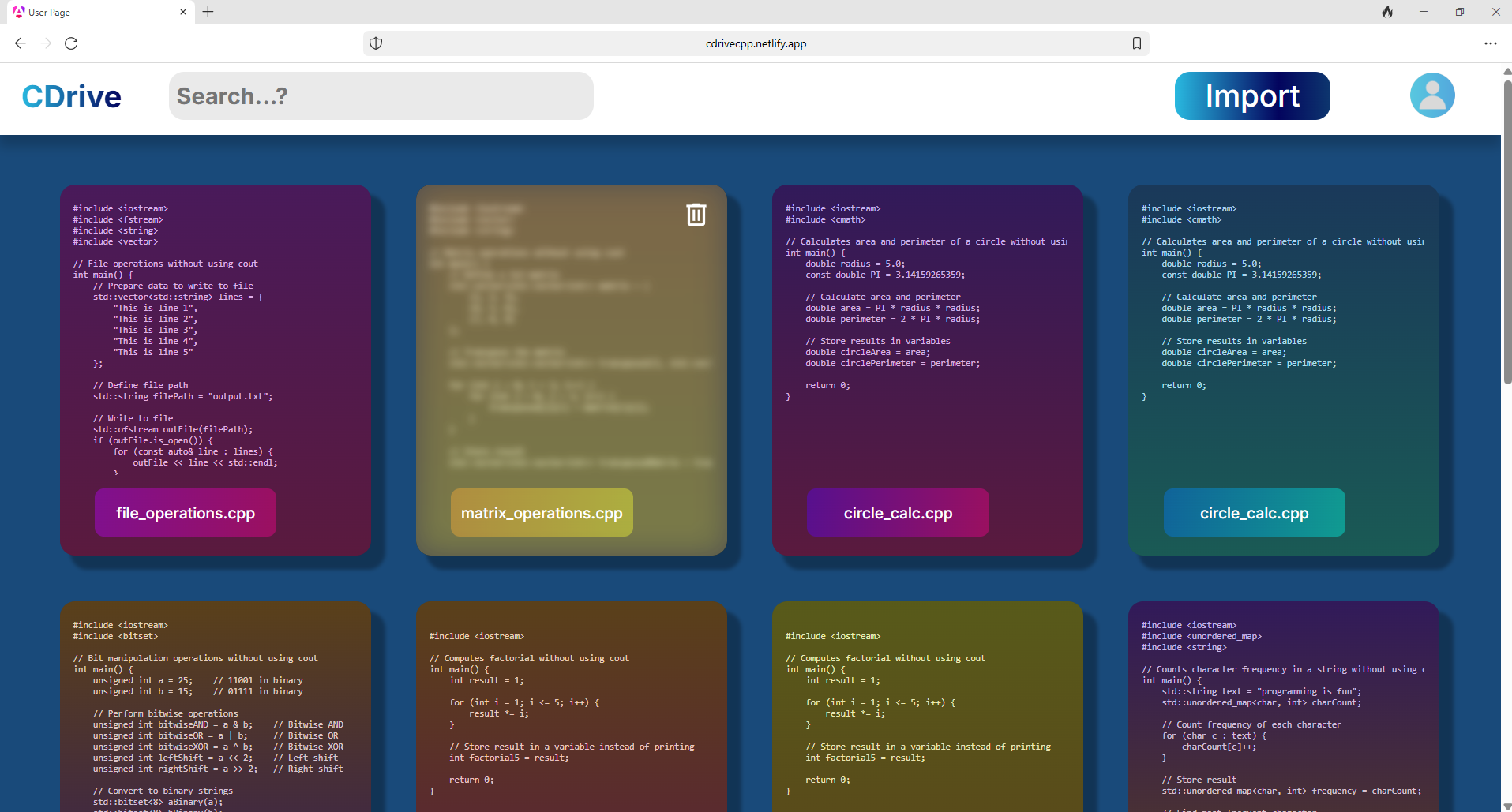1512x812 pixels.
Task: Click the scrollbar down arrow
Action: [x=1506, y=806]
